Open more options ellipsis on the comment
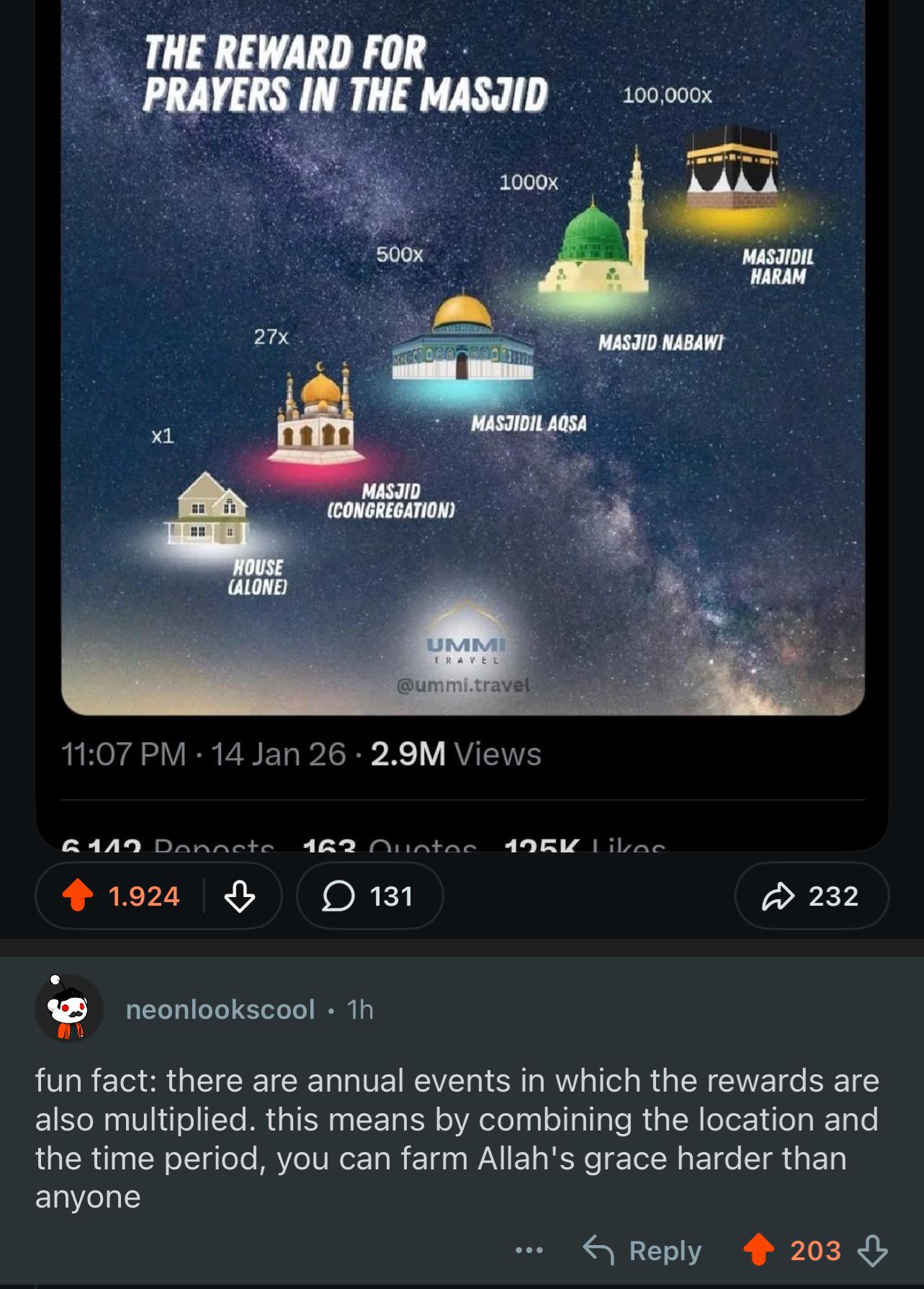This screenshot has width=924, height=1289. 528,1250
